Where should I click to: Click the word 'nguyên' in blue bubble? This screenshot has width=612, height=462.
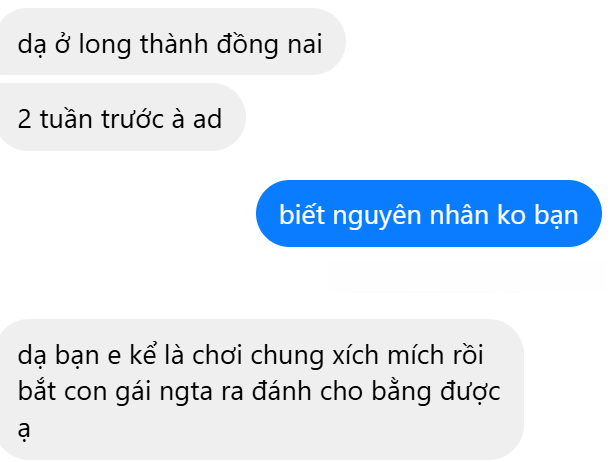click(377, 217)
